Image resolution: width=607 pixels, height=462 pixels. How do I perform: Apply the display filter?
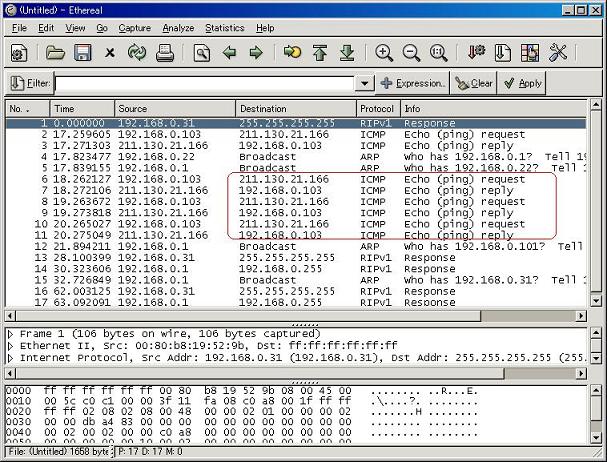pyautogui.click(x=522, y=83)
